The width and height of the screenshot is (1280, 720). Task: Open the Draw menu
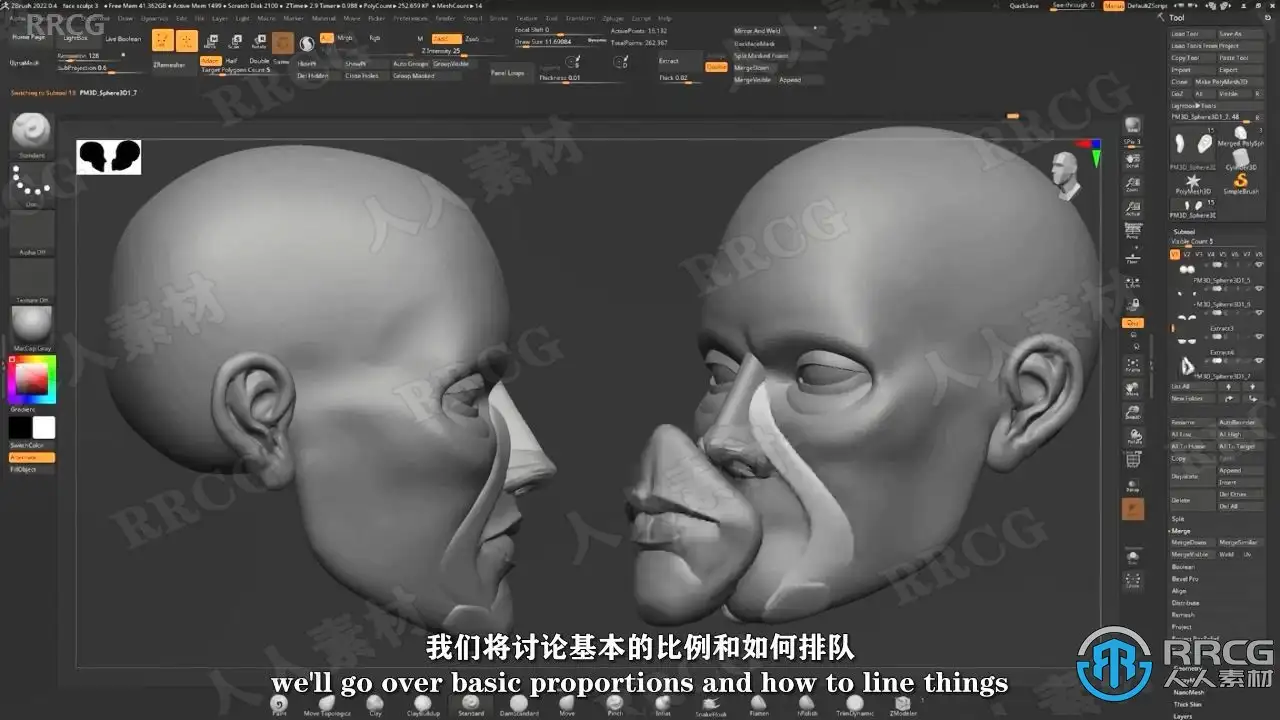[x=125, y=18]
